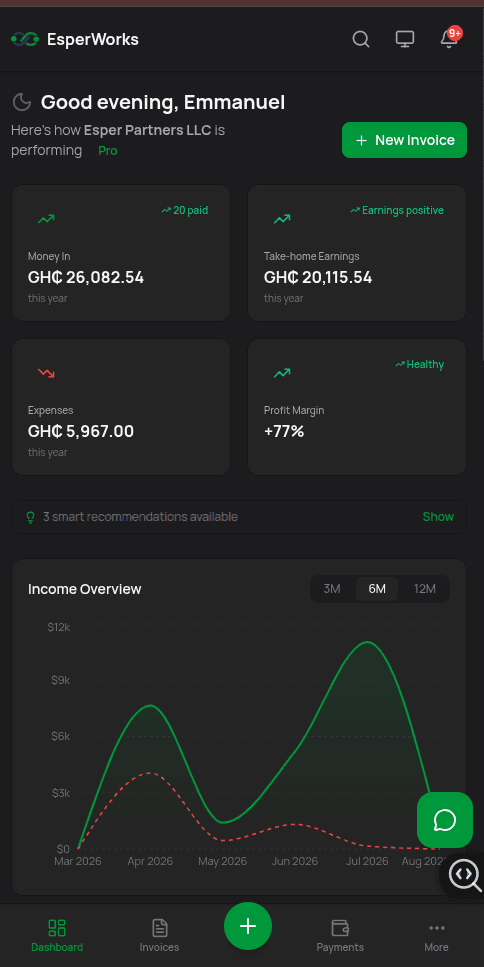484x967 pixels.
Task: Click the EsperWorks logo icon
Action: point(25,39)
